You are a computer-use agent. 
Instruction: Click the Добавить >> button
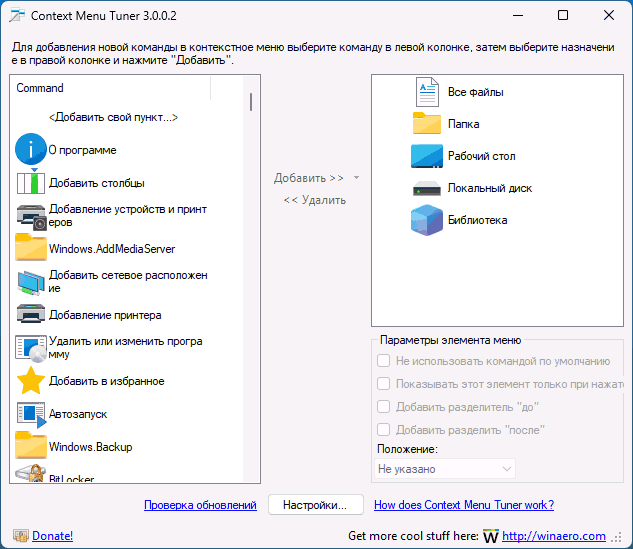coord(309,178)
